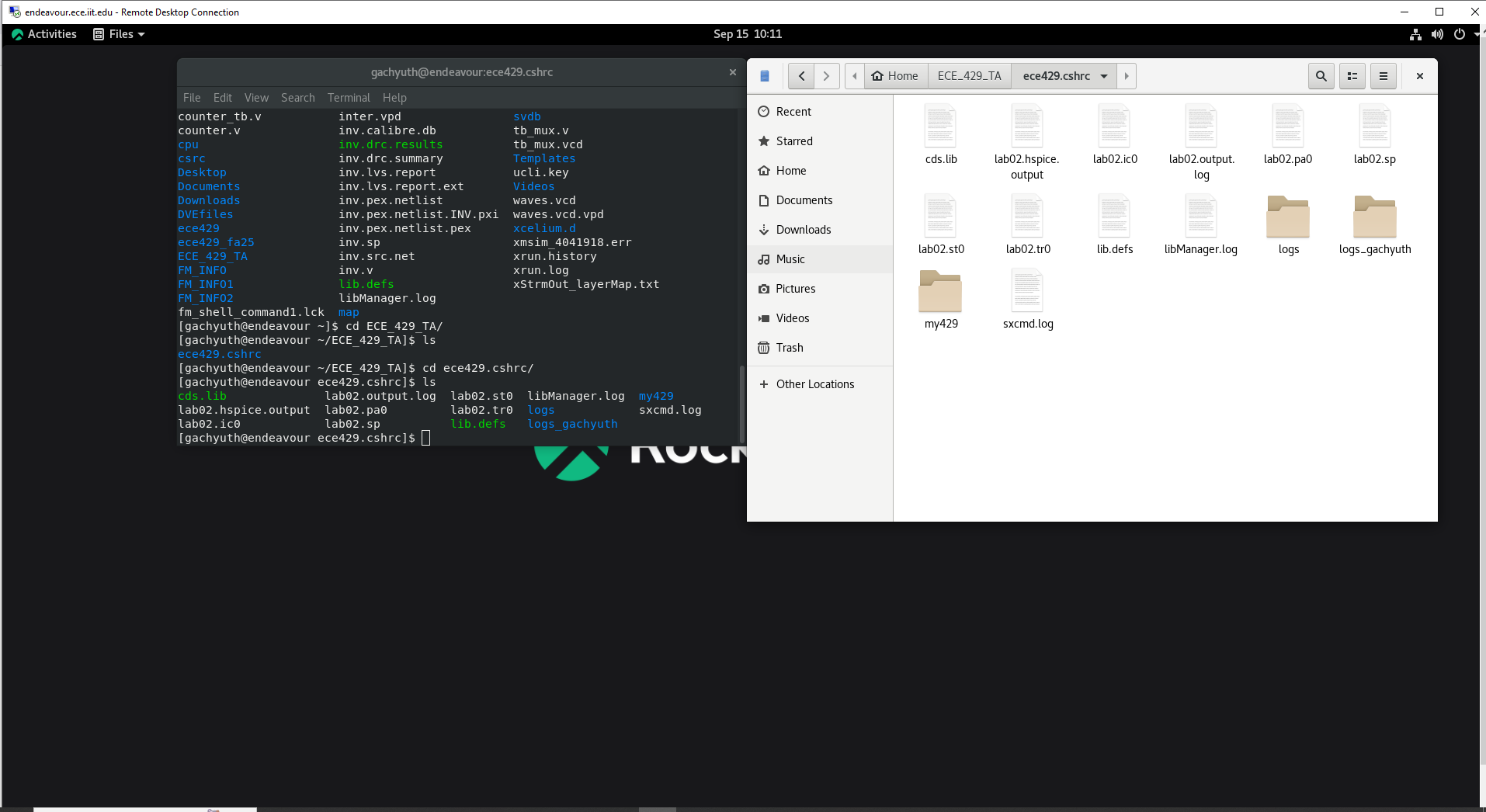Open the terminal View menu

pos(256,98)
